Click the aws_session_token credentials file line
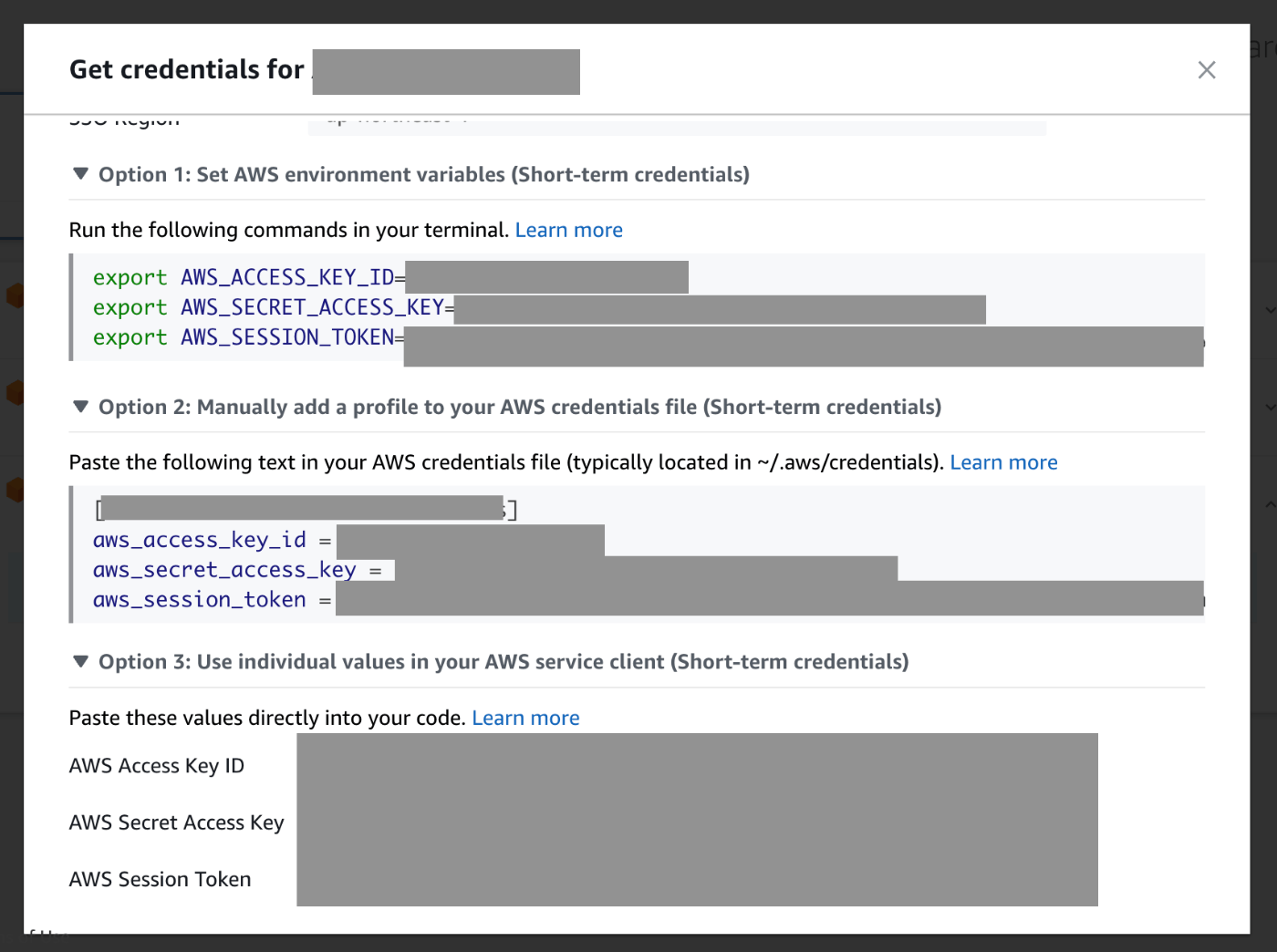This screenshot has height=952, width=1277. click(x=201, y=600)
